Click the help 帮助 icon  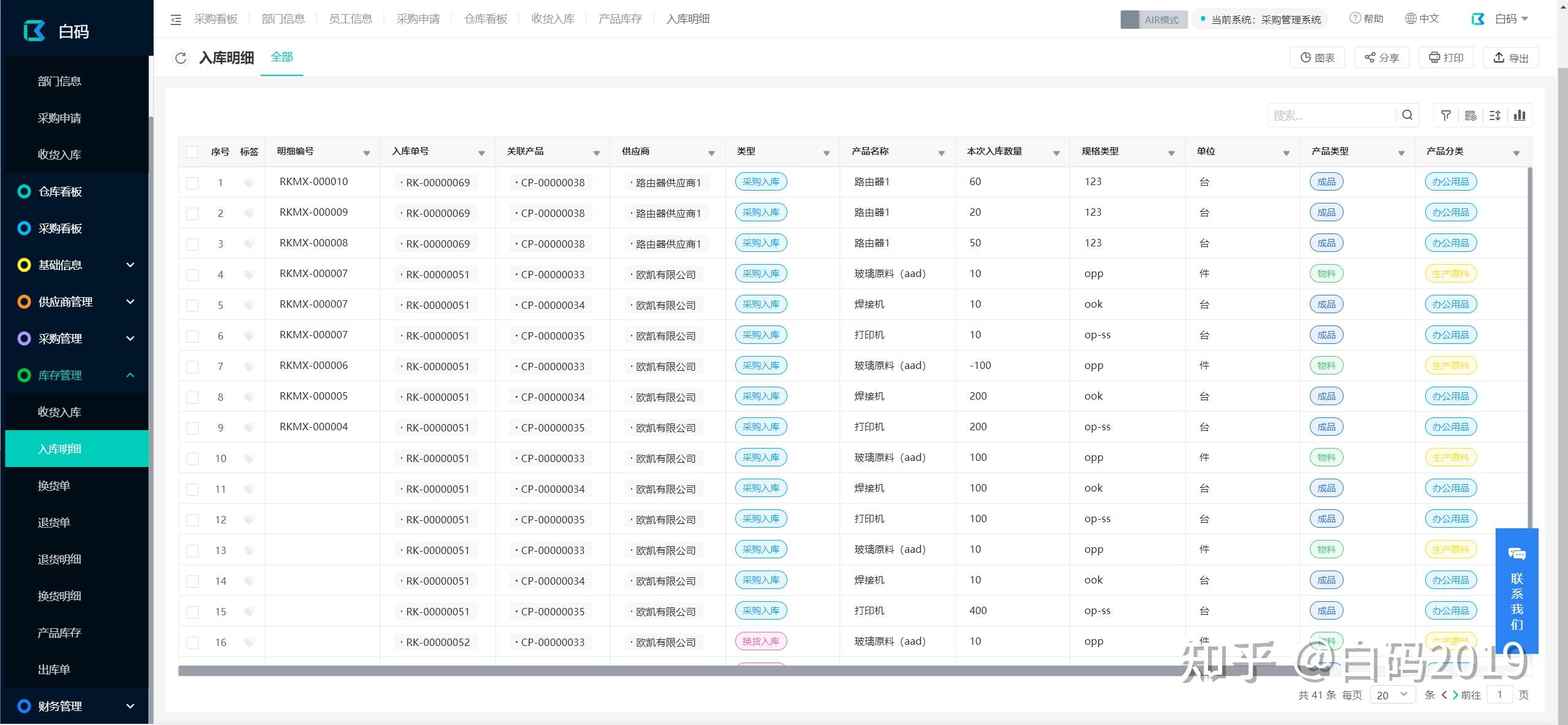pos(1355,18)
